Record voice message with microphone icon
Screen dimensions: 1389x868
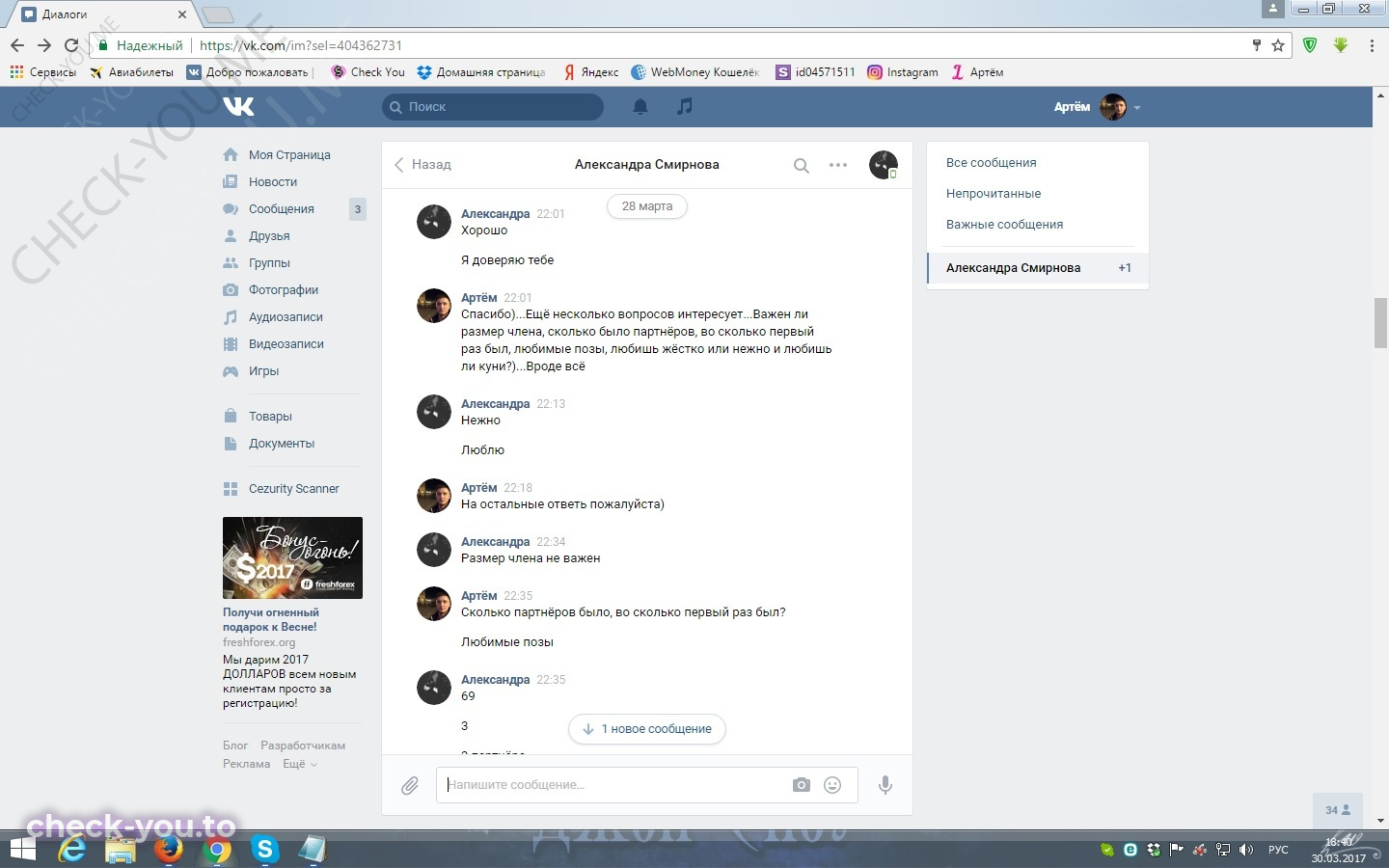point(885,785)
